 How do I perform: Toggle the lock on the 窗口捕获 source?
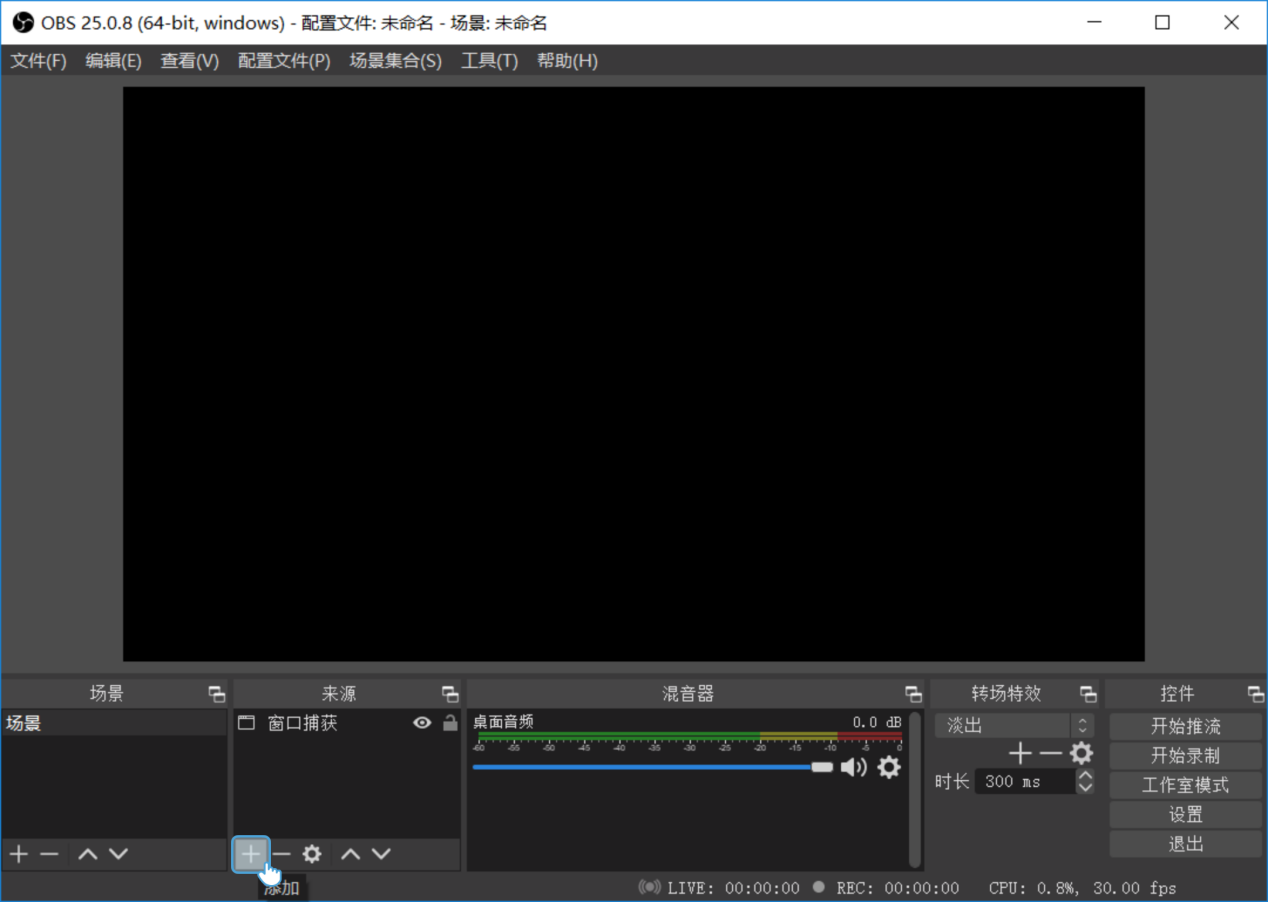(x=450, y=723)
